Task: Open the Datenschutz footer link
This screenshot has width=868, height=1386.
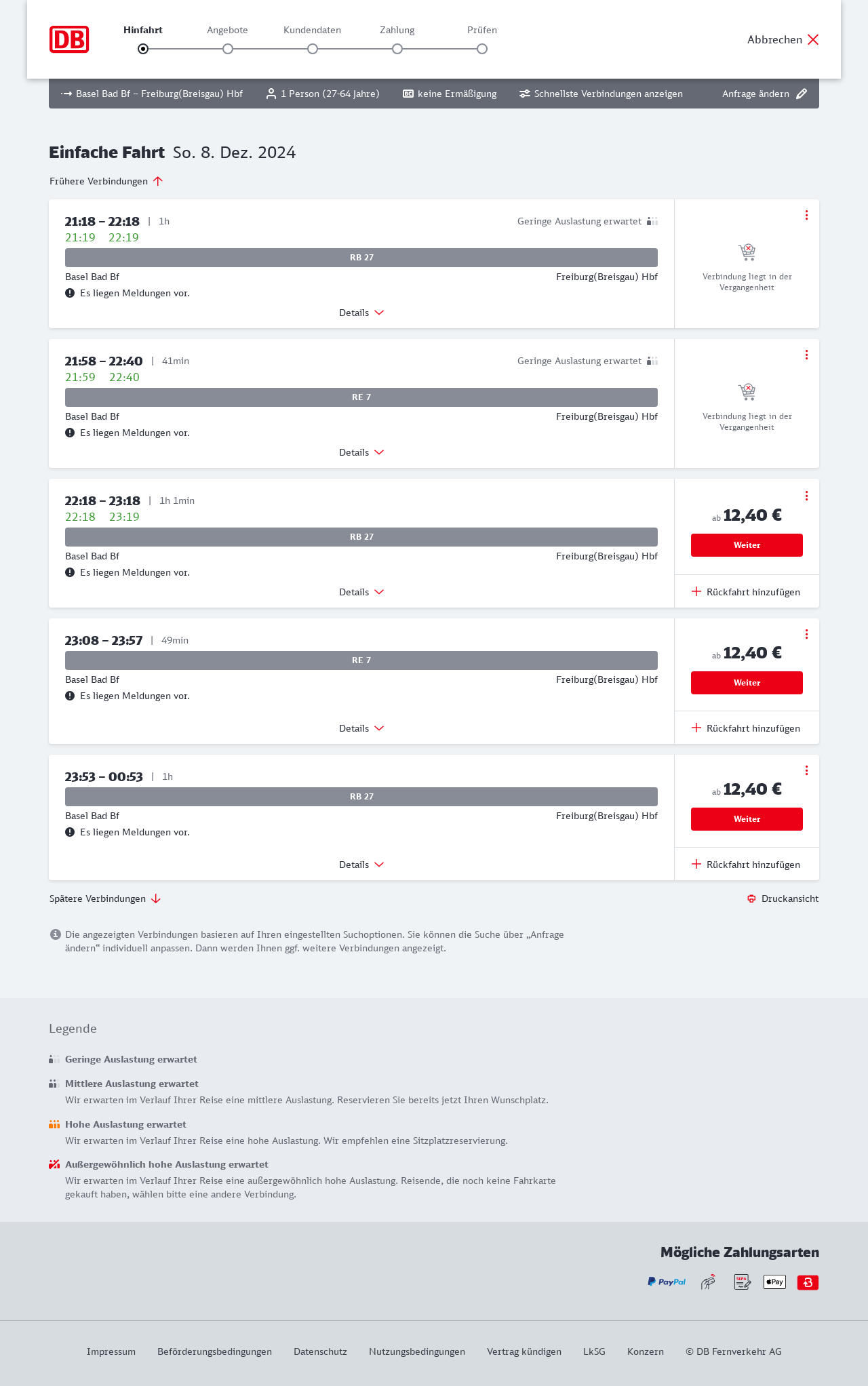Action: click(320, 1351)
